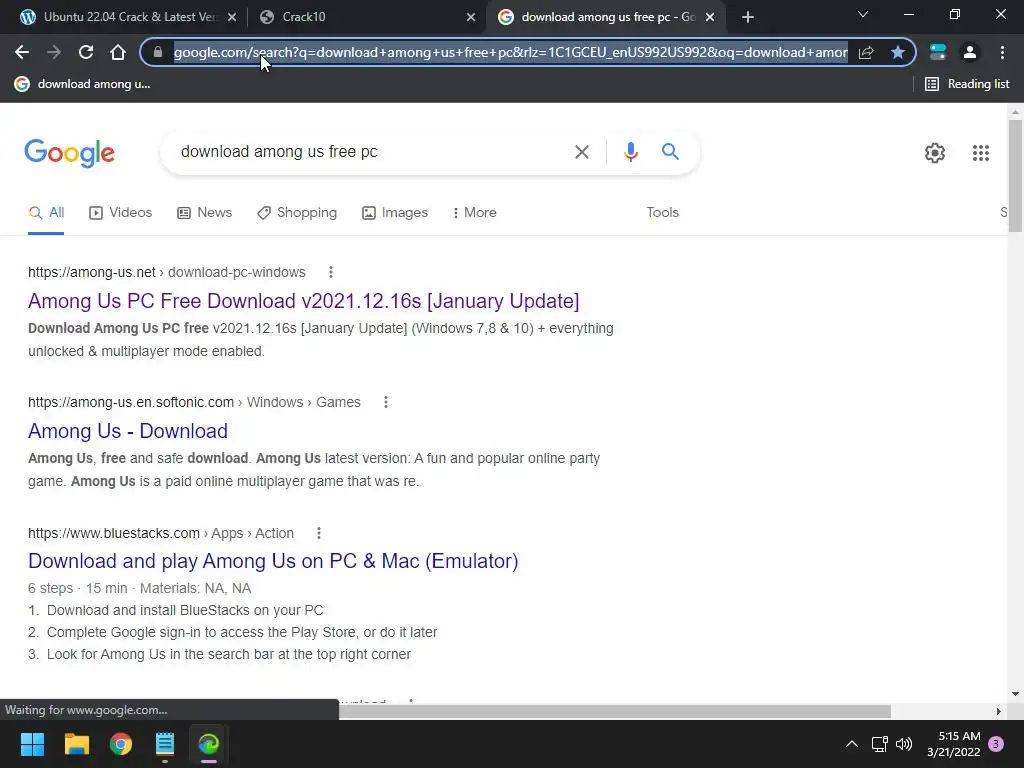The image size is (1024, 768).
Task: Open volume control in tray
Action: click(x=904, y=744)
